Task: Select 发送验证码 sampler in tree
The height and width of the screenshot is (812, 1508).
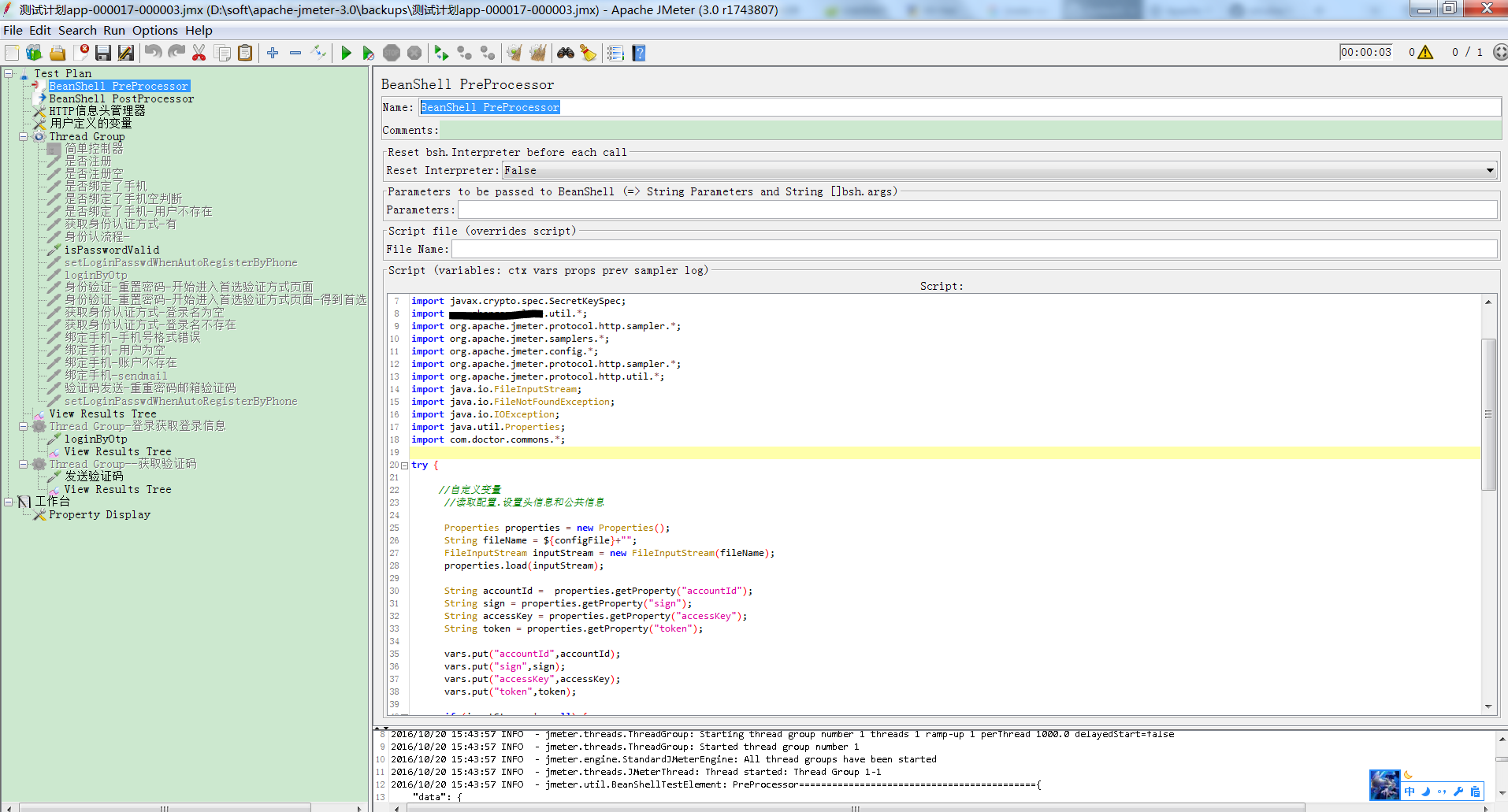Action: click(94, 476)
